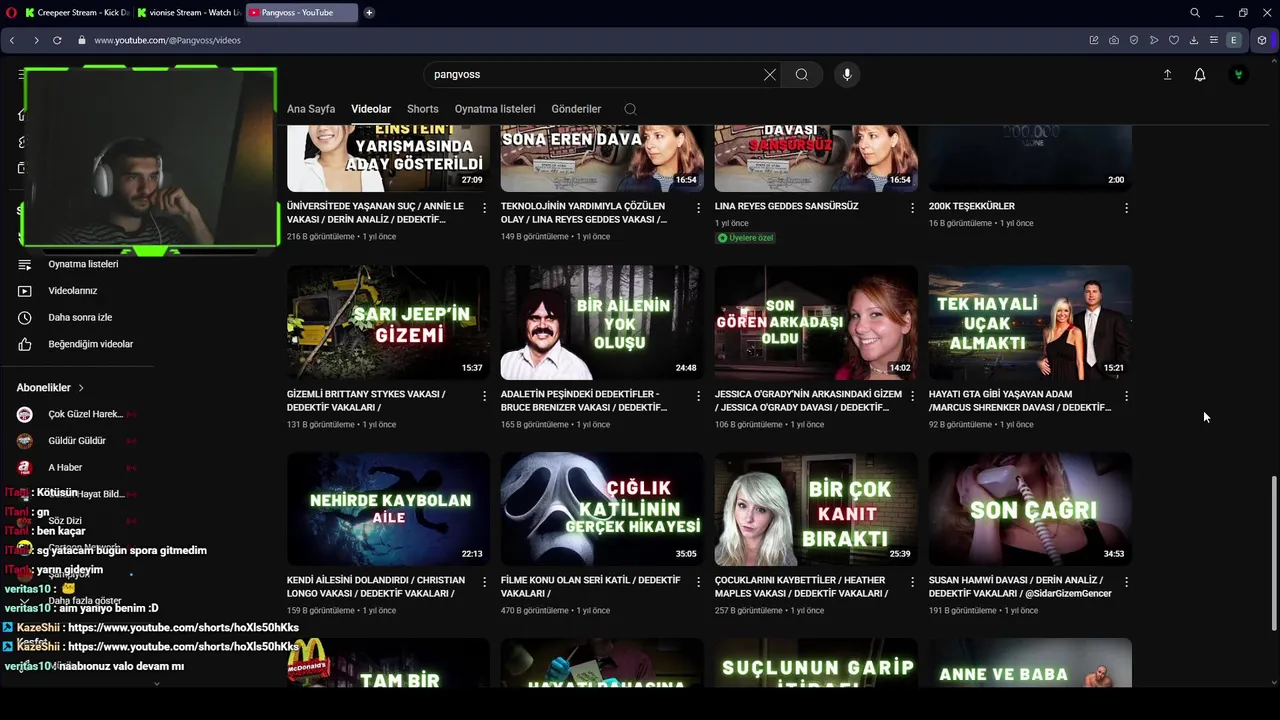Open title 'SUSAN HAMWI DAVASI / DERİN ANALİZ'
The width and height of the screenshot is (1280, 720).
point(1020,586)
